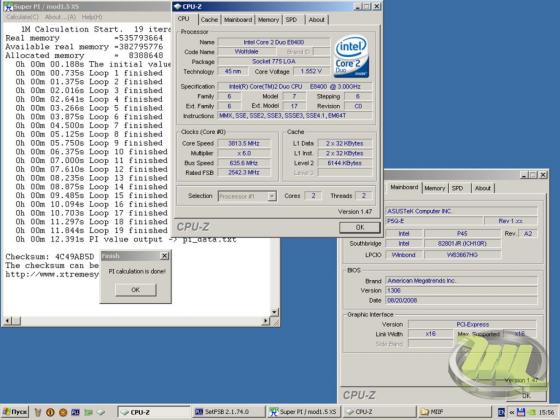Click the last quick launch icon before CPU-Z
Screen dimensions: 560x420
coord(101,412)
